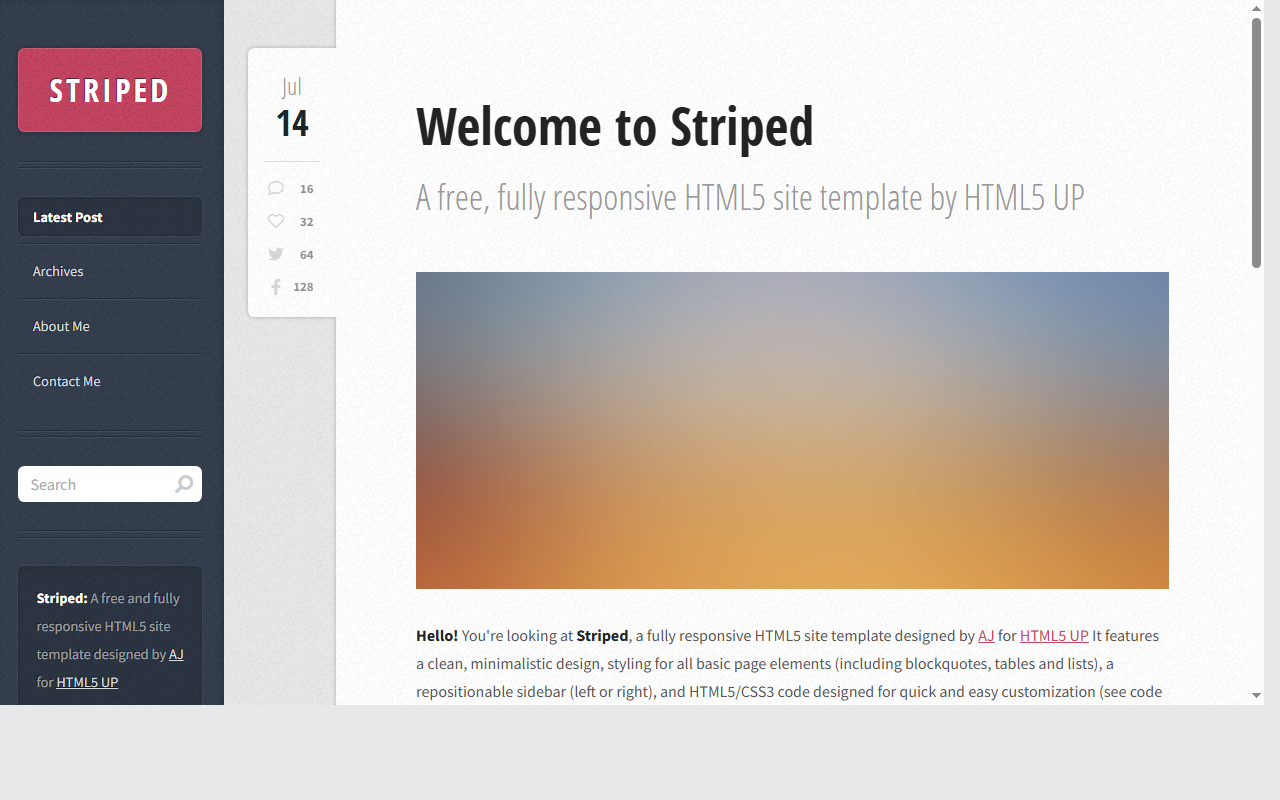Open the AJ link in article text

[x=986, y=635]
